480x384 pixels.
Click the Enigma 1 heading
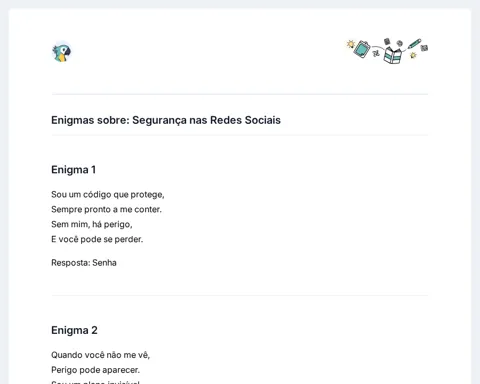click(x=74, y=170)
